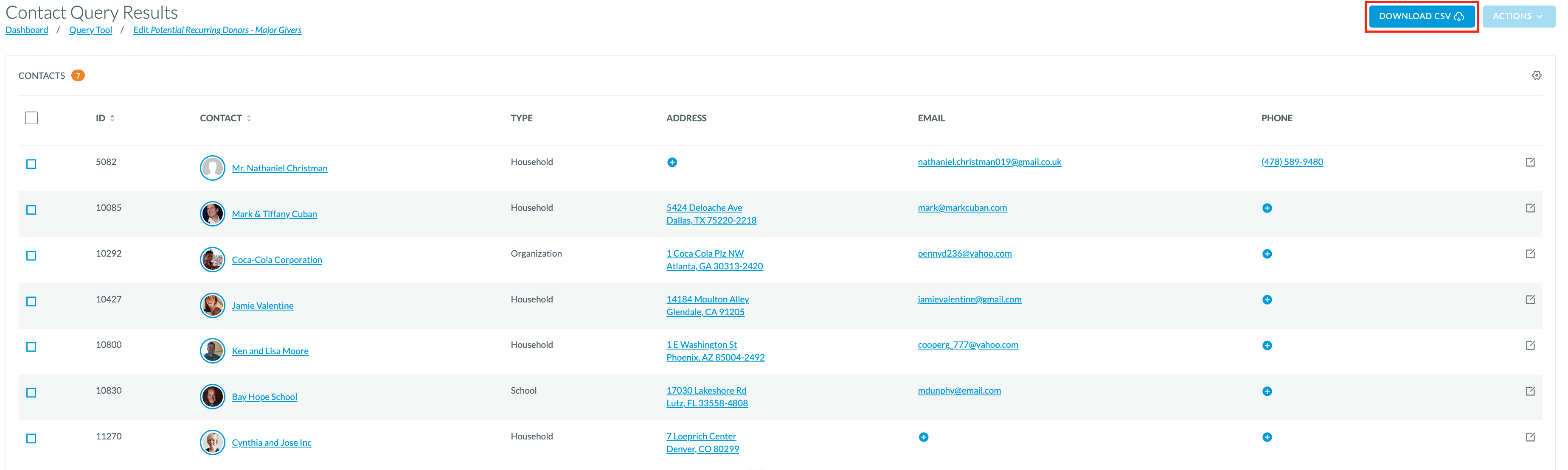Open address 17030 Lakeshore Rd Lutz
Viewport: 1568px width, 470px height.
pyautogui.click(x=707, y=397)
